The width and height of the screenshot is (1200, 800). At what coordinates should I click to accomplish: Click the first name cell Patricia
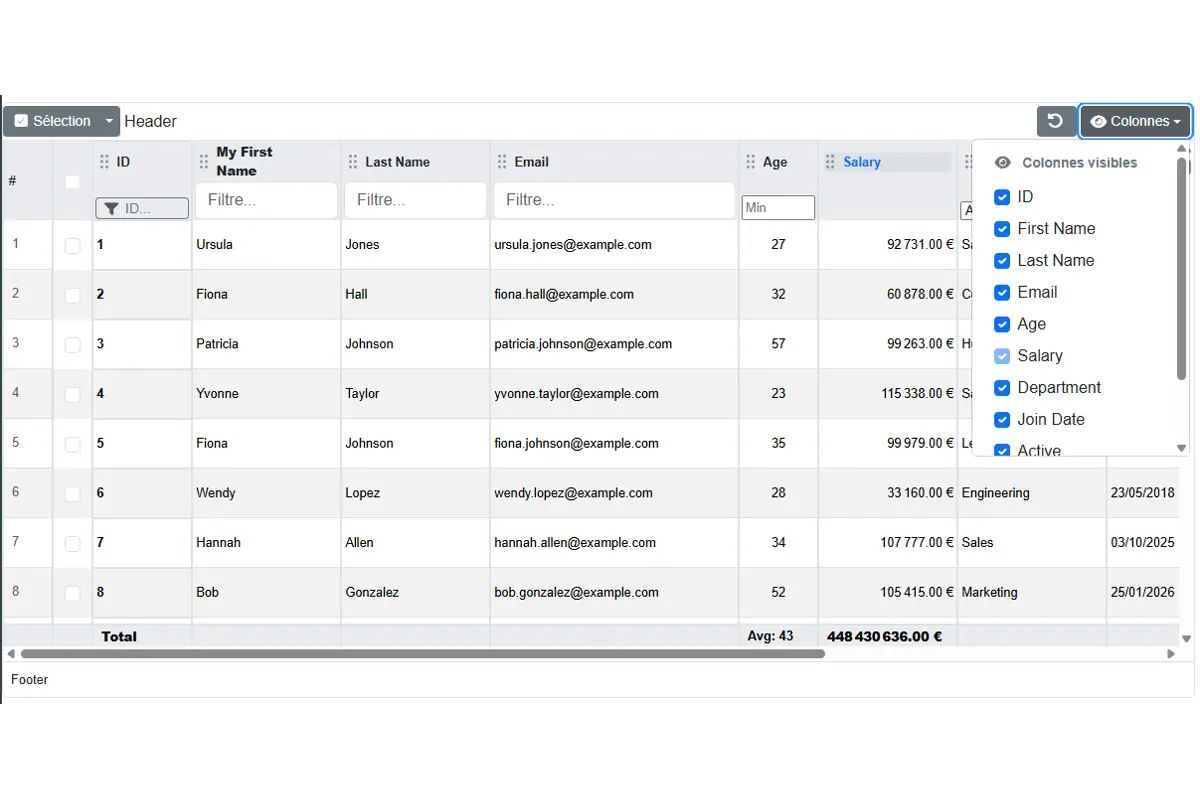pyautogui.click(x=217, y=344)
